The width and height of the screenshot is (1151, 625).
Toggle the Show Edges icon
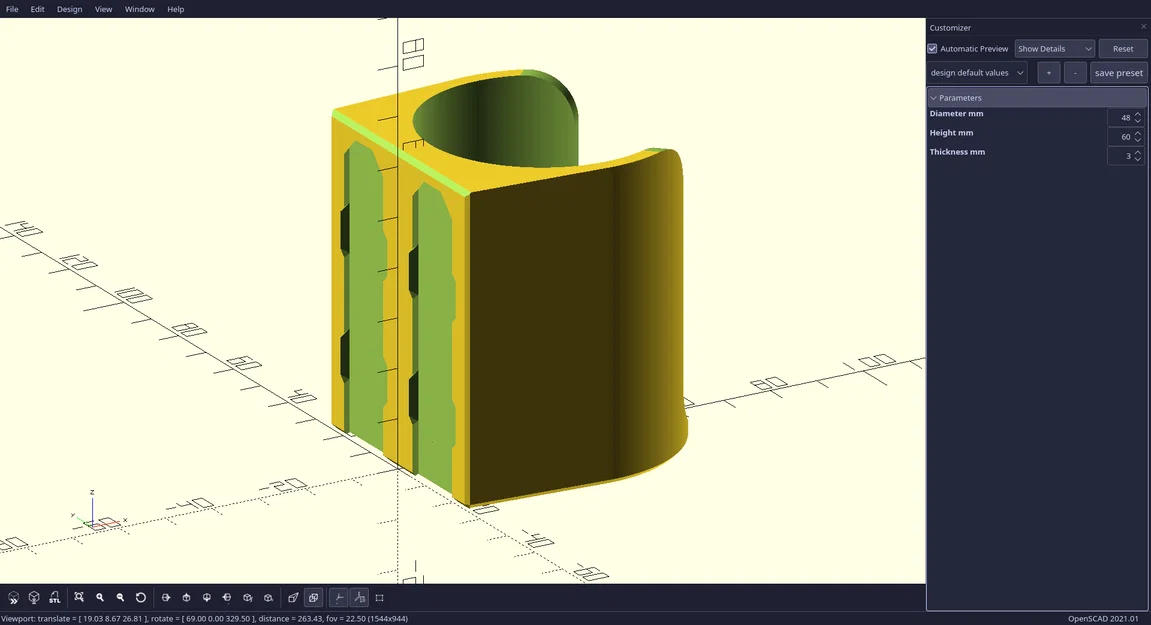380,598
